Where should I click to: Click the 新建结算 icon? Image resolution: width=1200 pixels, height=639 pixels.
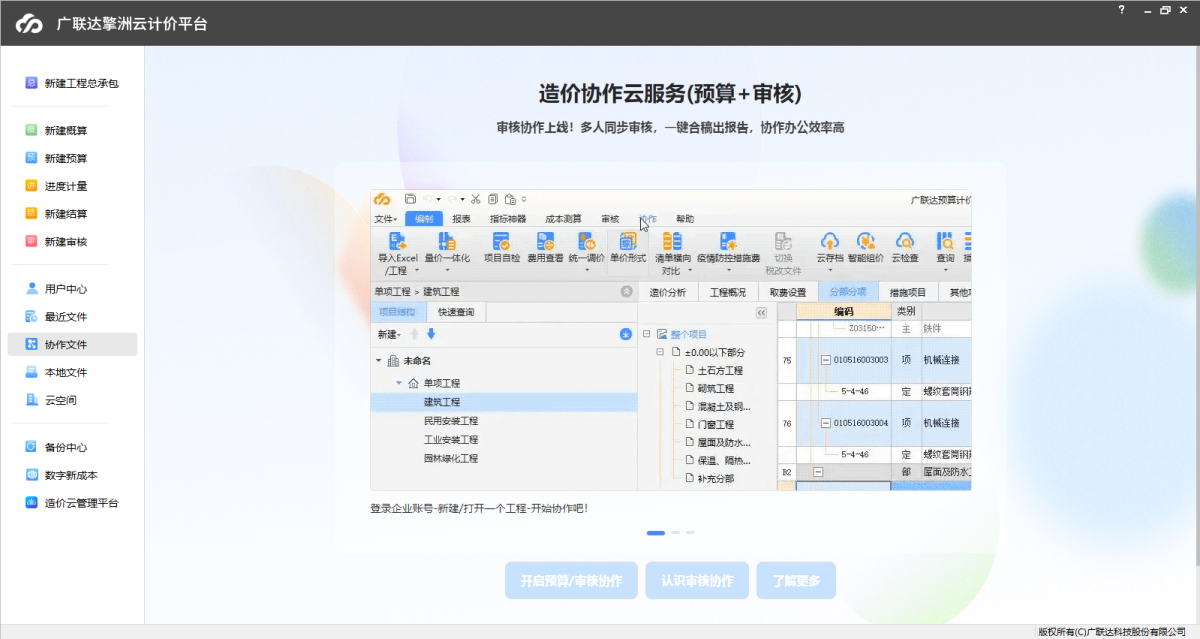click(32, 214)
